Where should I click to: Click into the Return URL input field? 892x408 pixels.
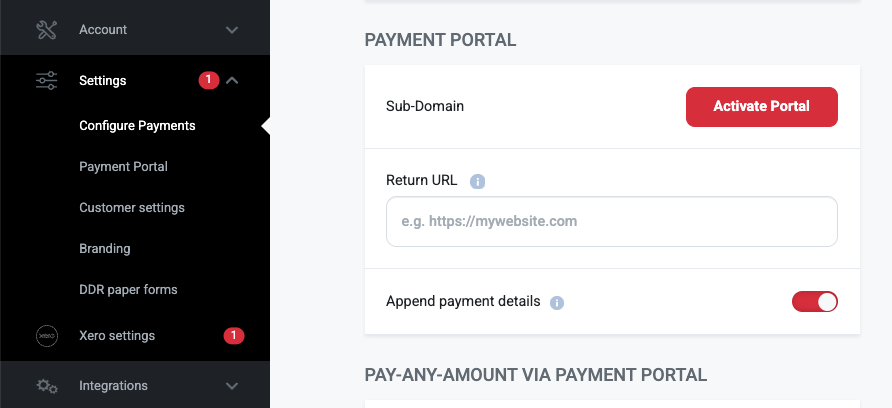(611, 221)
